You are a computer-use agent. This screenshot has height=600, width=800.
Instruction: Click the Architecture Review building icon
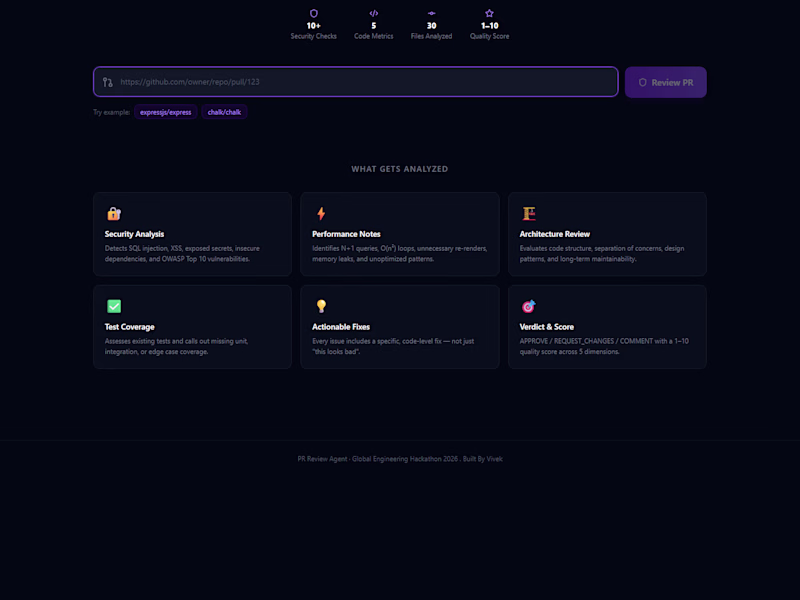[527, 213]
